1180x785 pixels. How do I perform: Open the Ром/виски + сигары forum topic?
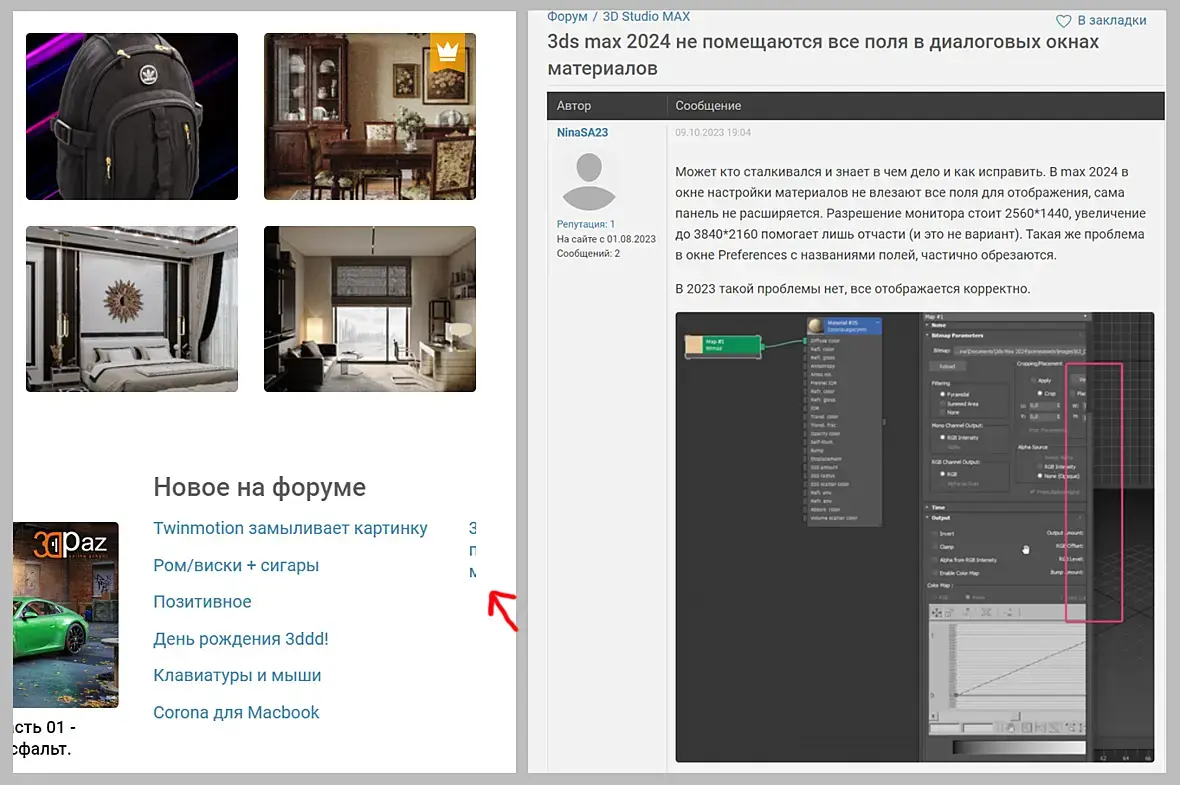[236, 565]
